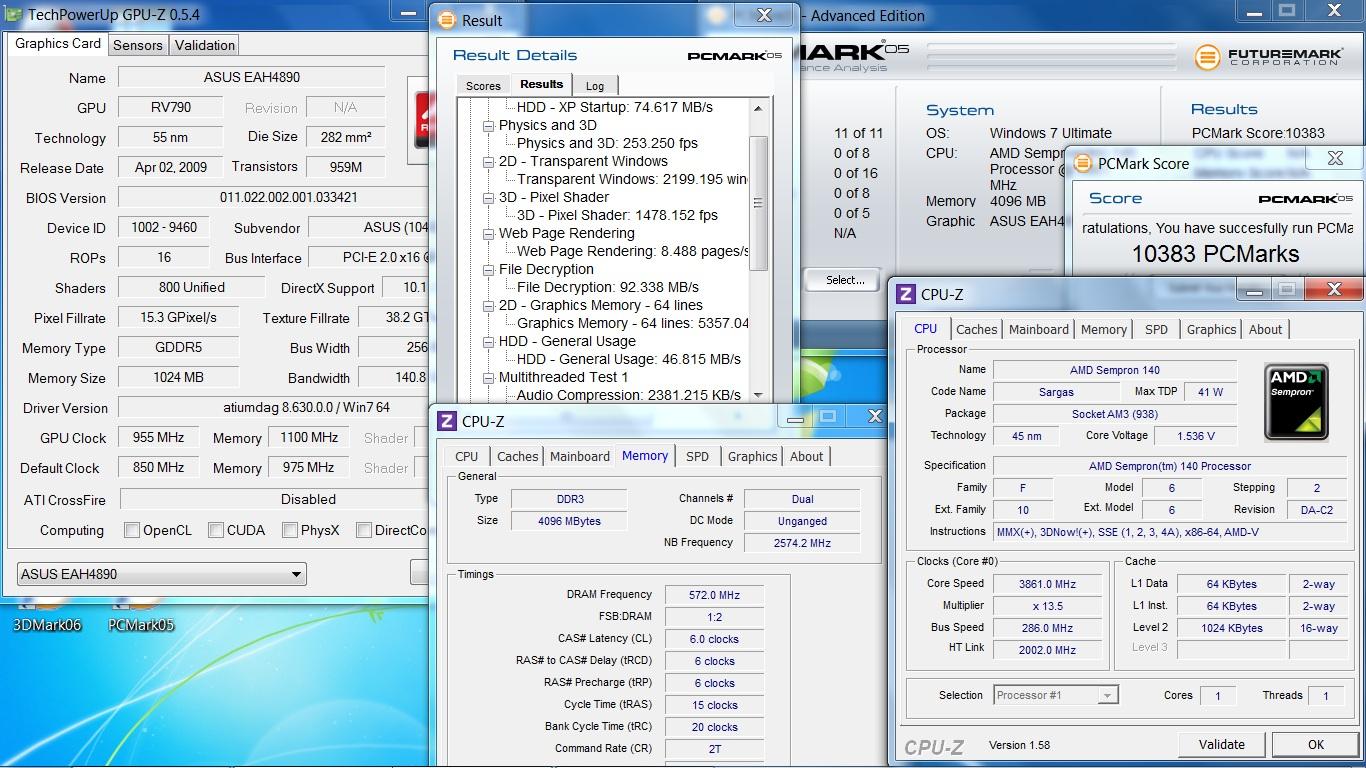The height and width of the screenshot is (768, 1366).
Task: Click the PCMark05 logo in Result Details
Action: click(734, 56)
